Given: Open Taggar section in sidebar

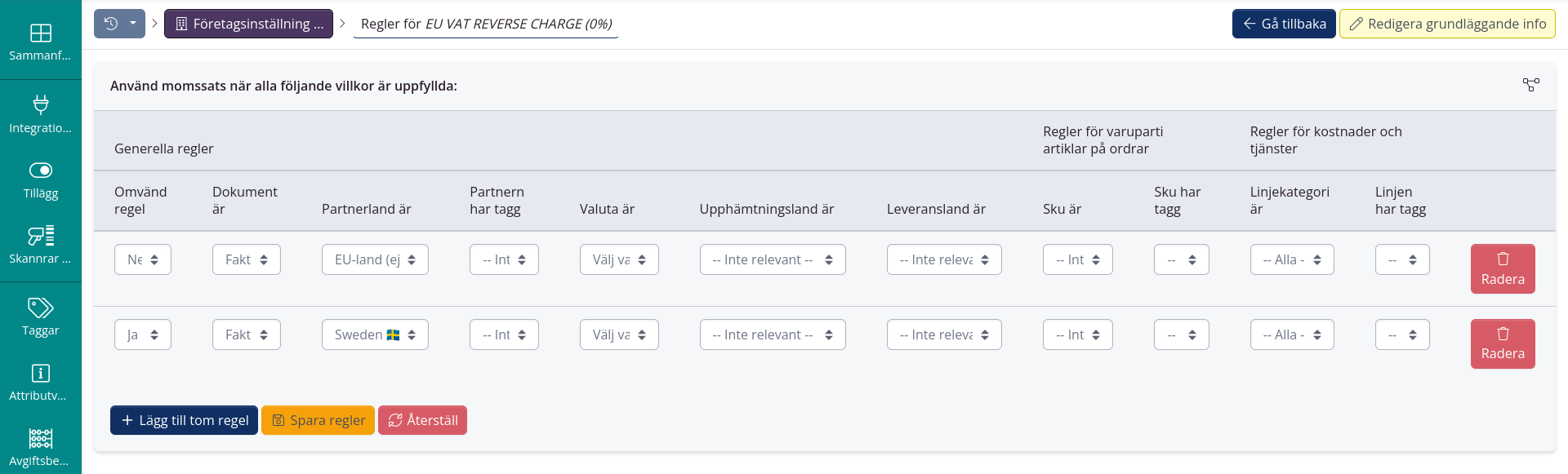Looking at the screenshot, I should 40,317.
